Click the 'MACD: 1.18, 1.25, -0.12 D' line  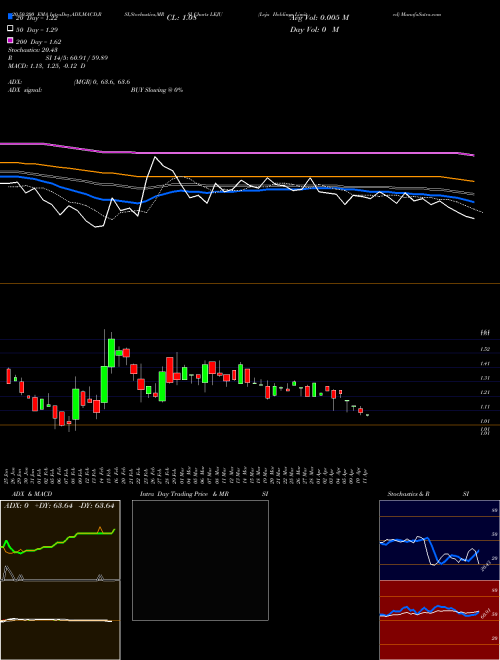(x=47, y=66)
